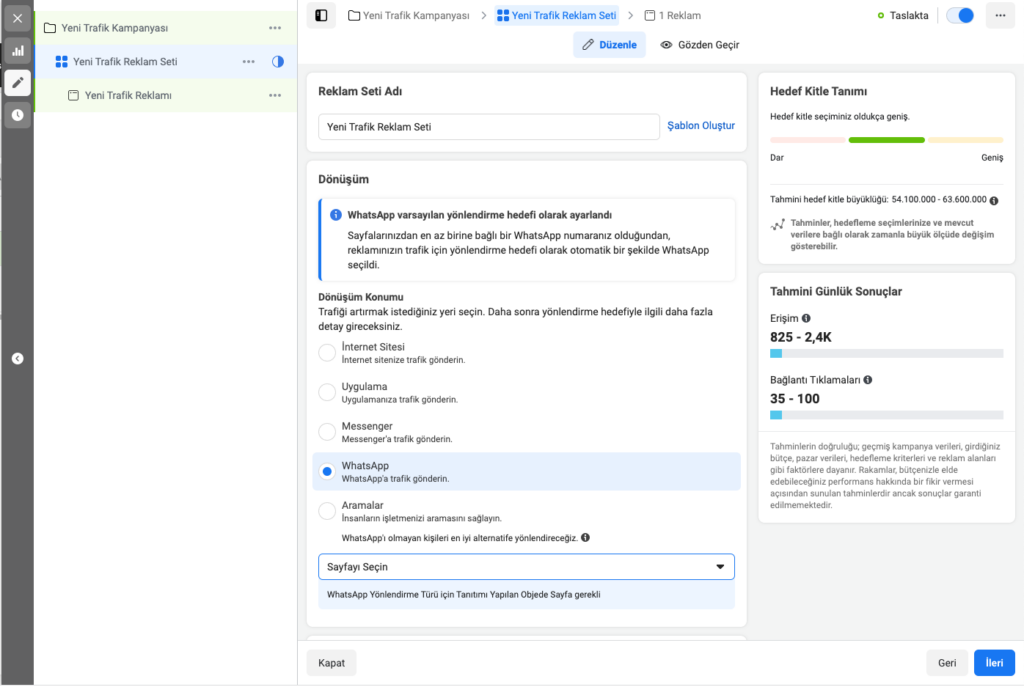Click the info icon next to Erişim

tap(806, 318)
